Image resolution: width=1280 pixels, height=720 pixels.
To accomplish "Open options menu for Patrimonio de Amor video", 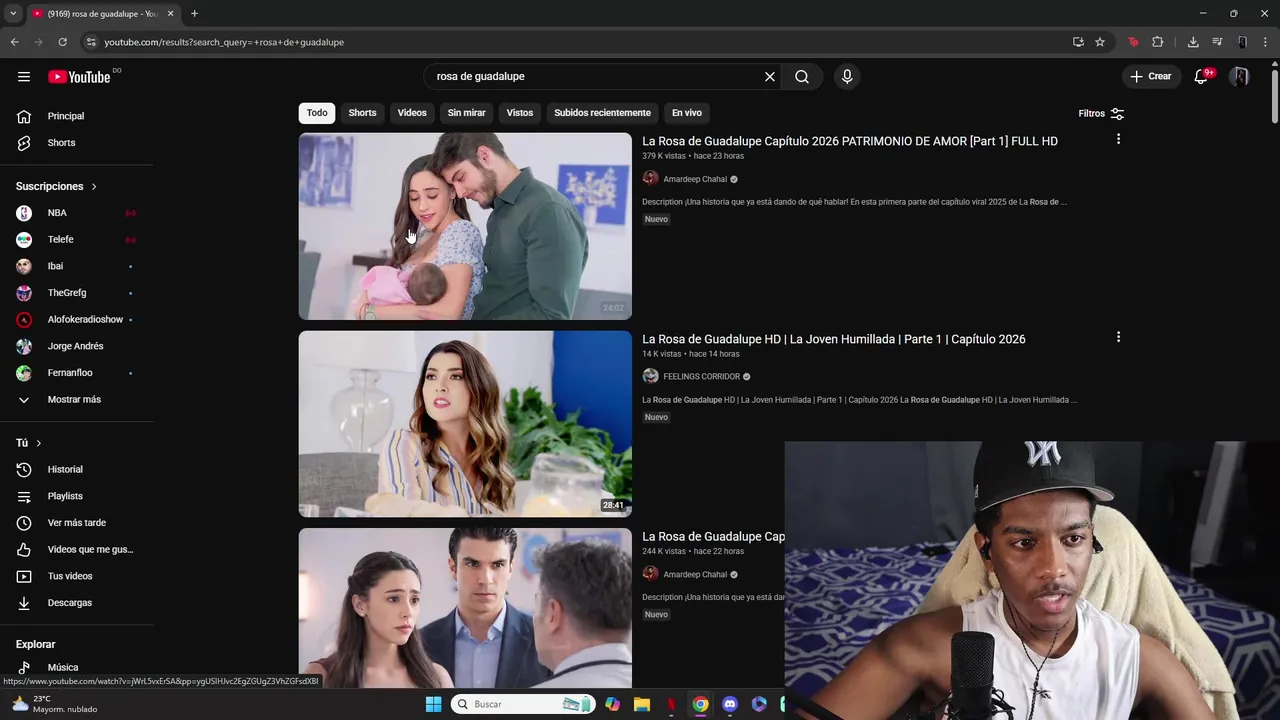I will tap(1118, 139).
